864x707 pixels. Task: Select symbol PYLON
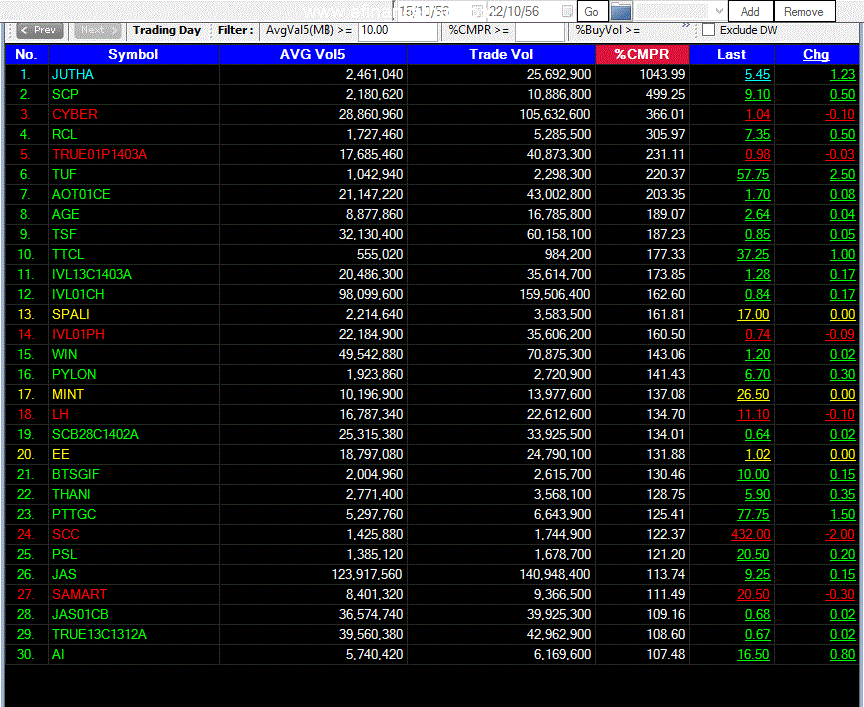click(74, 375)
